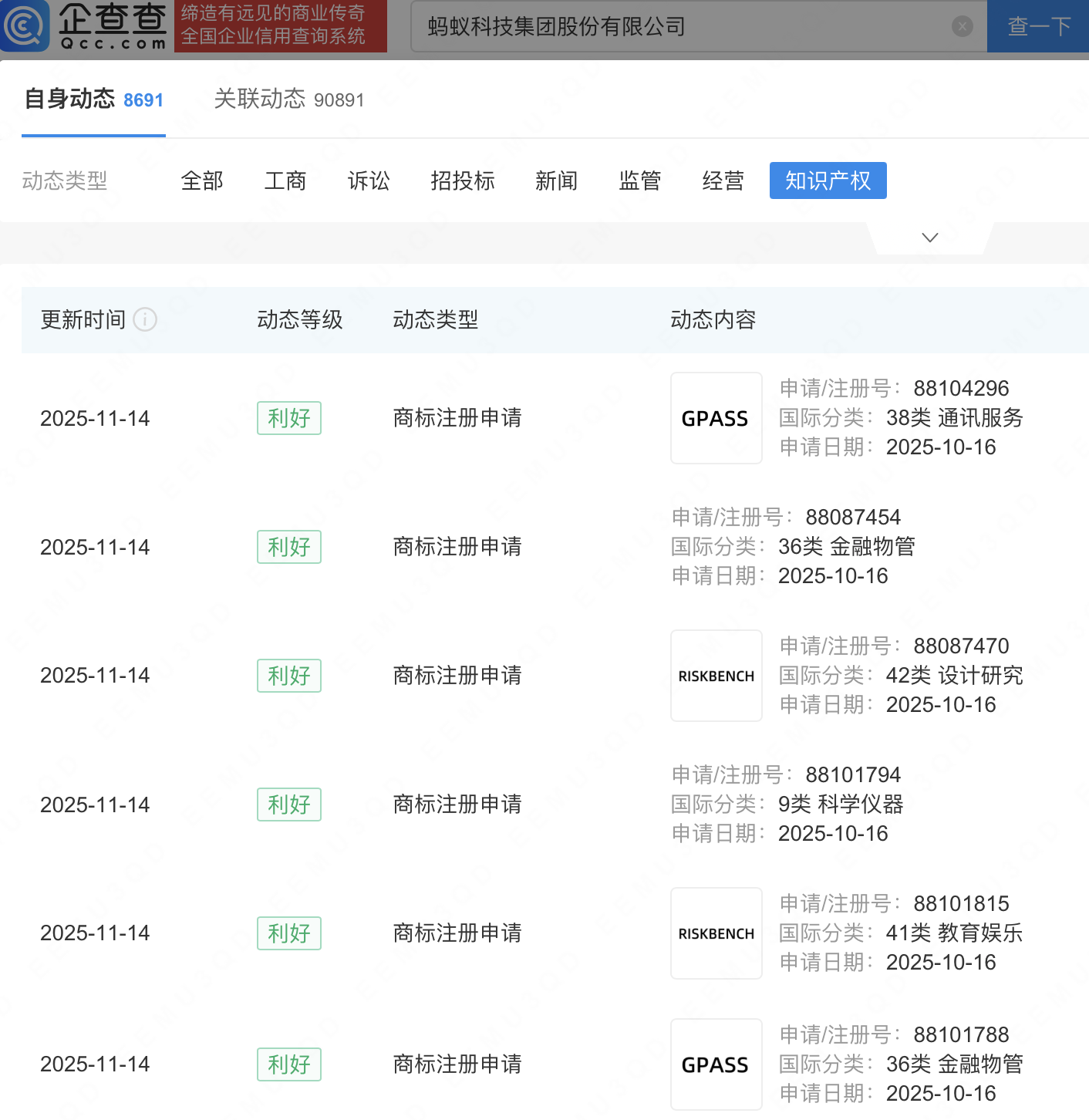Select the 全部 dynamic type filter

tap(202, 180)
